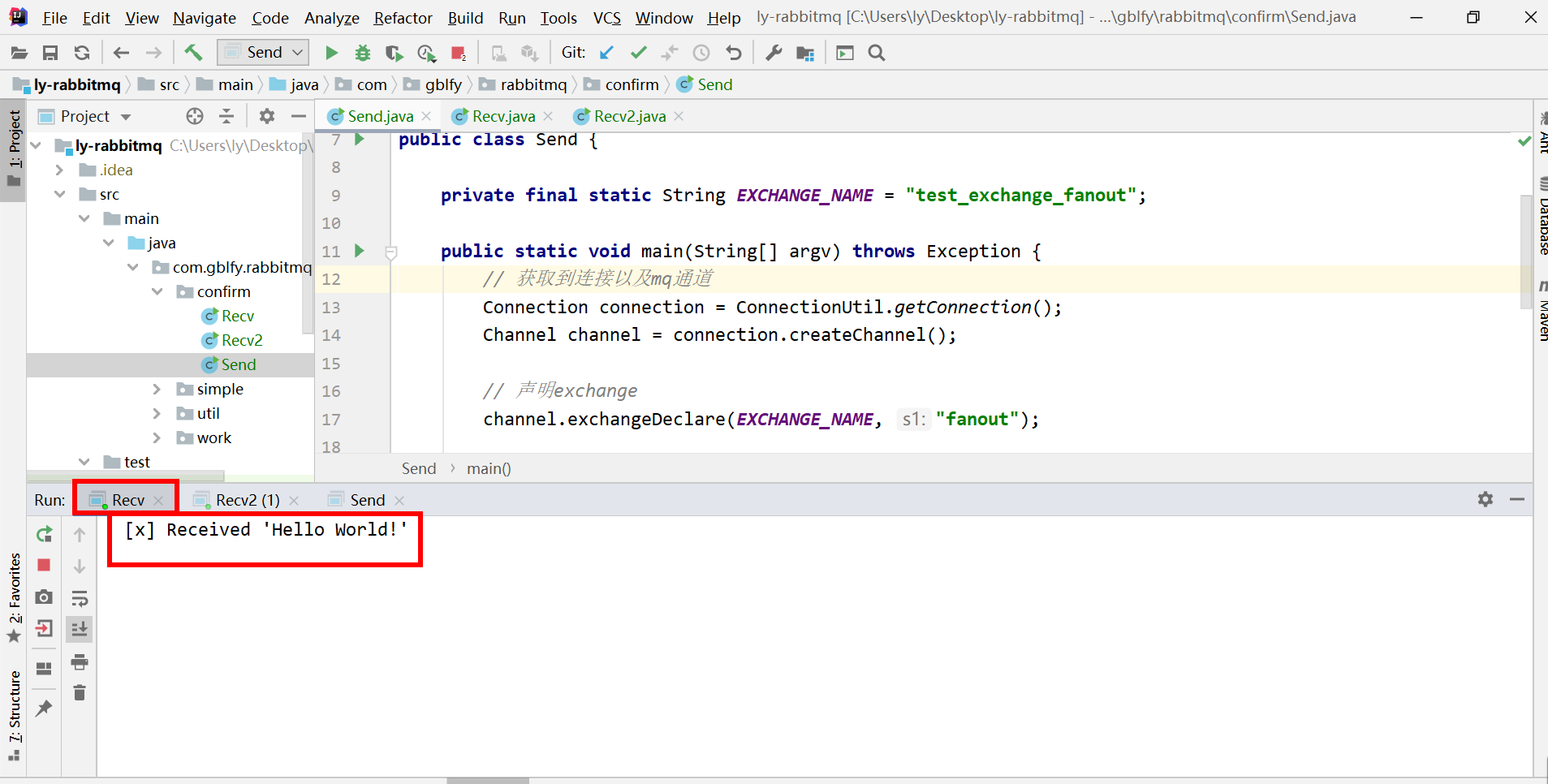
Task: Click the run gutter arrow beside main method
Action: tap(360, 251)
